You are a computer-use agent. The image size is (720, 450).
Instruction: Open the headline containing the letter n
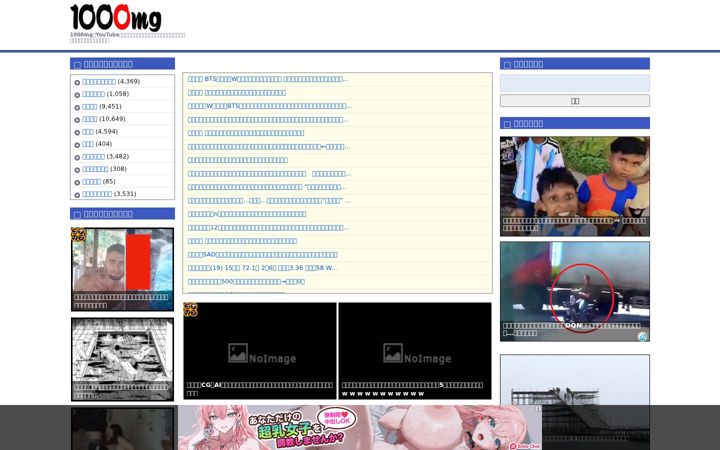pyautogui.click(x=247, y=214)
